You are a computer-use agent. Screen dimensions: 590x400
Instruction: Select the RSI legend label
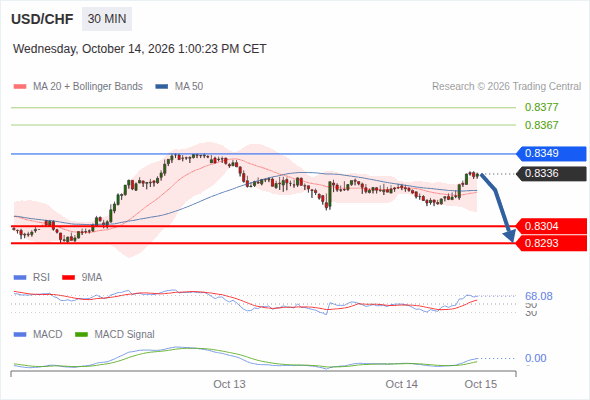pos(41,278)
